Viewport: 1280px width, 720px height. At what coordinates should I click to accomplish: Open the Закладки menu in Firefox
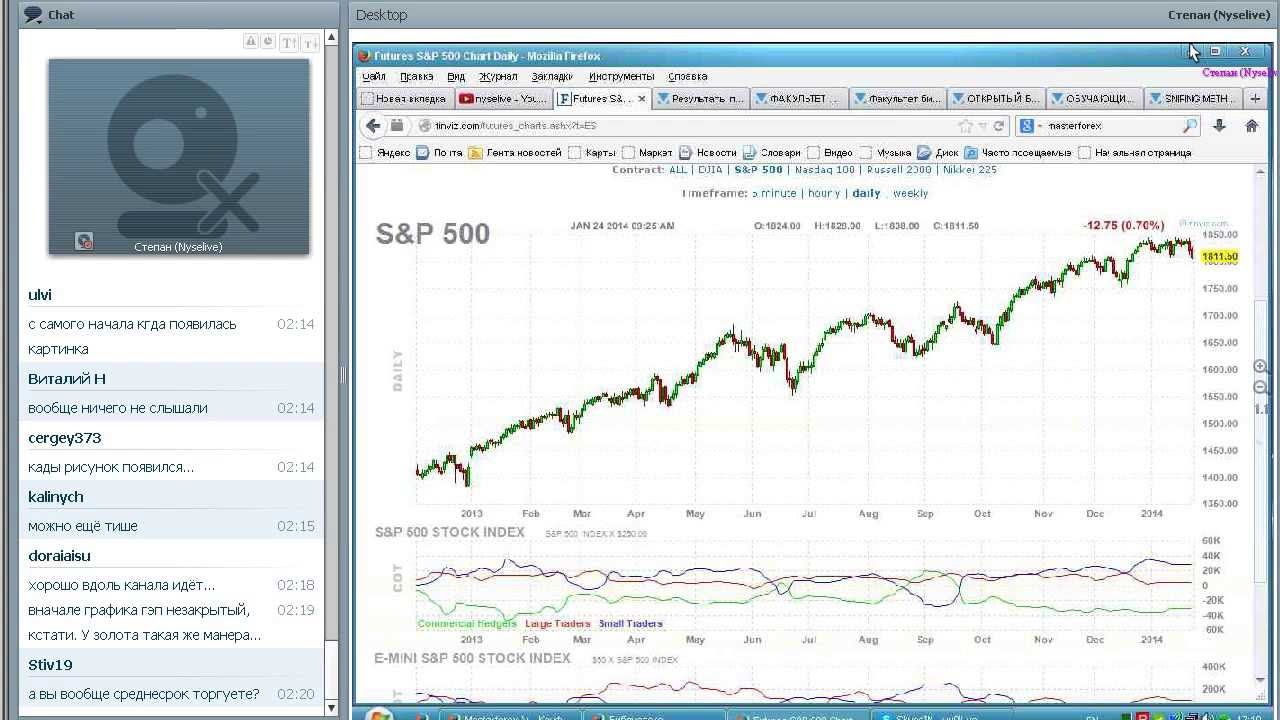[552, 76]
